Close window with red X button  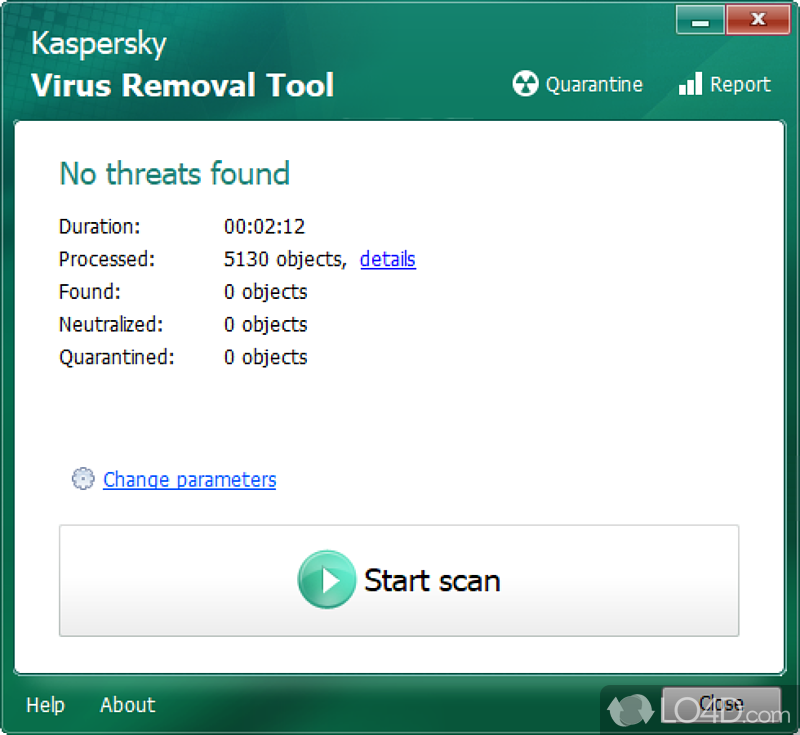[x=758, y=20]
